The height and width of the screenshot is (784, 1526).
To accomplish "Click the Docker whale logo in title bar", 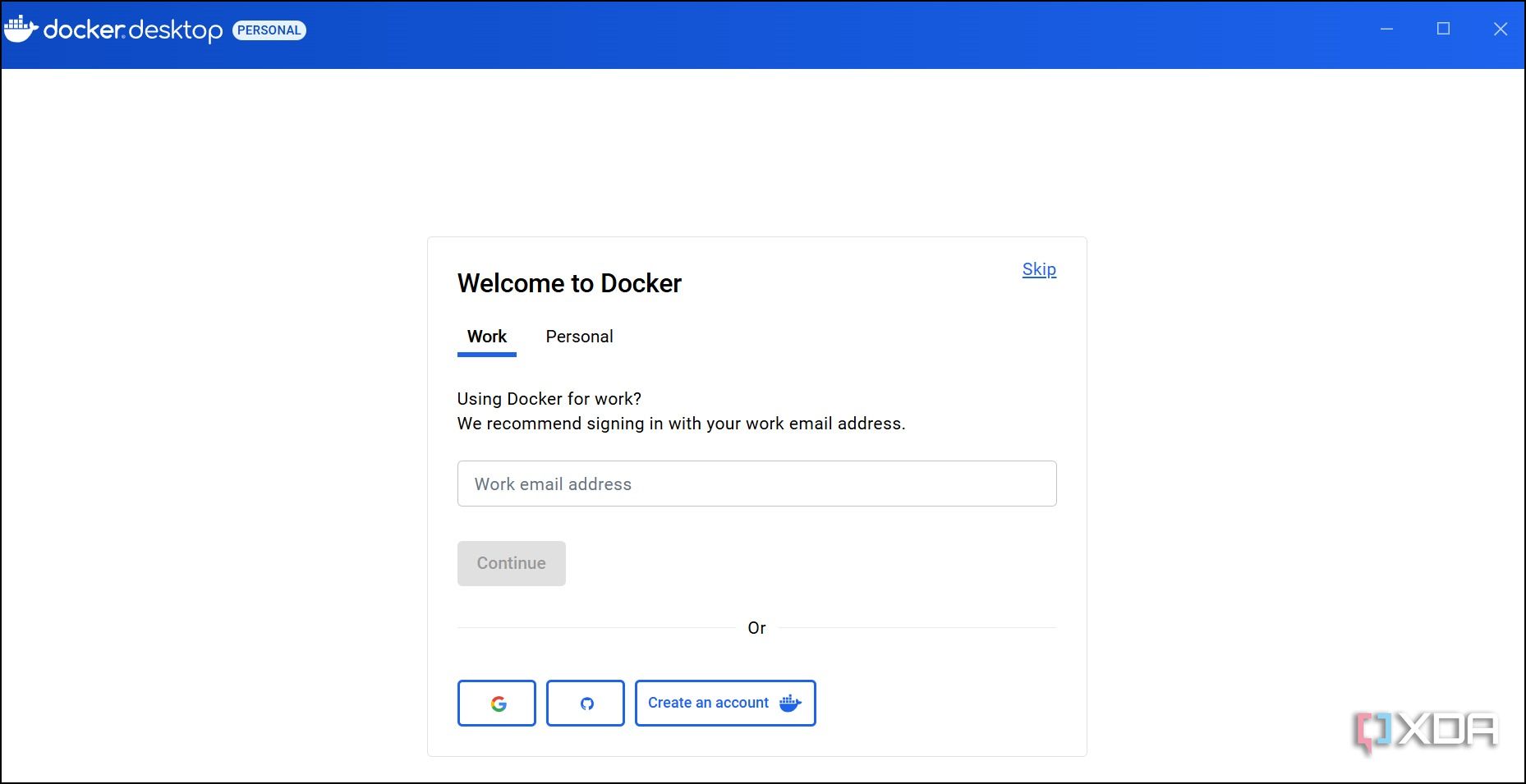I will 21,30.
